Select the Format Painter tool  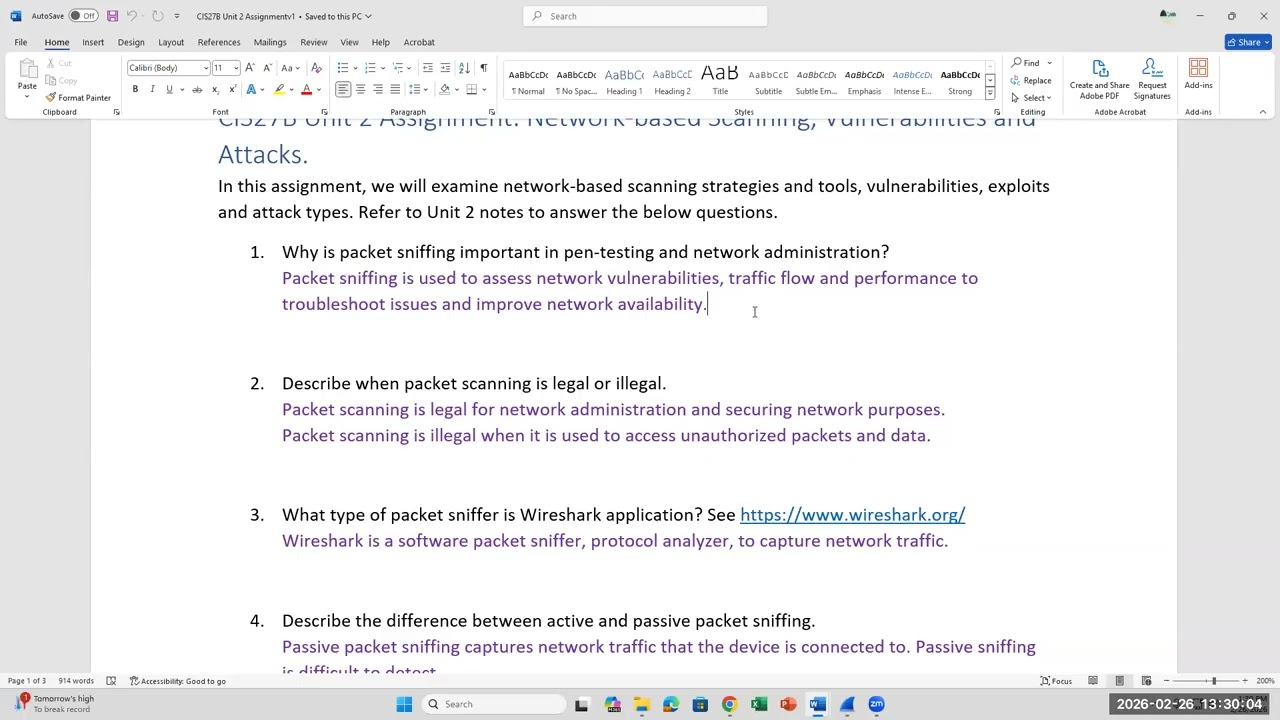[x=78, y=98]
